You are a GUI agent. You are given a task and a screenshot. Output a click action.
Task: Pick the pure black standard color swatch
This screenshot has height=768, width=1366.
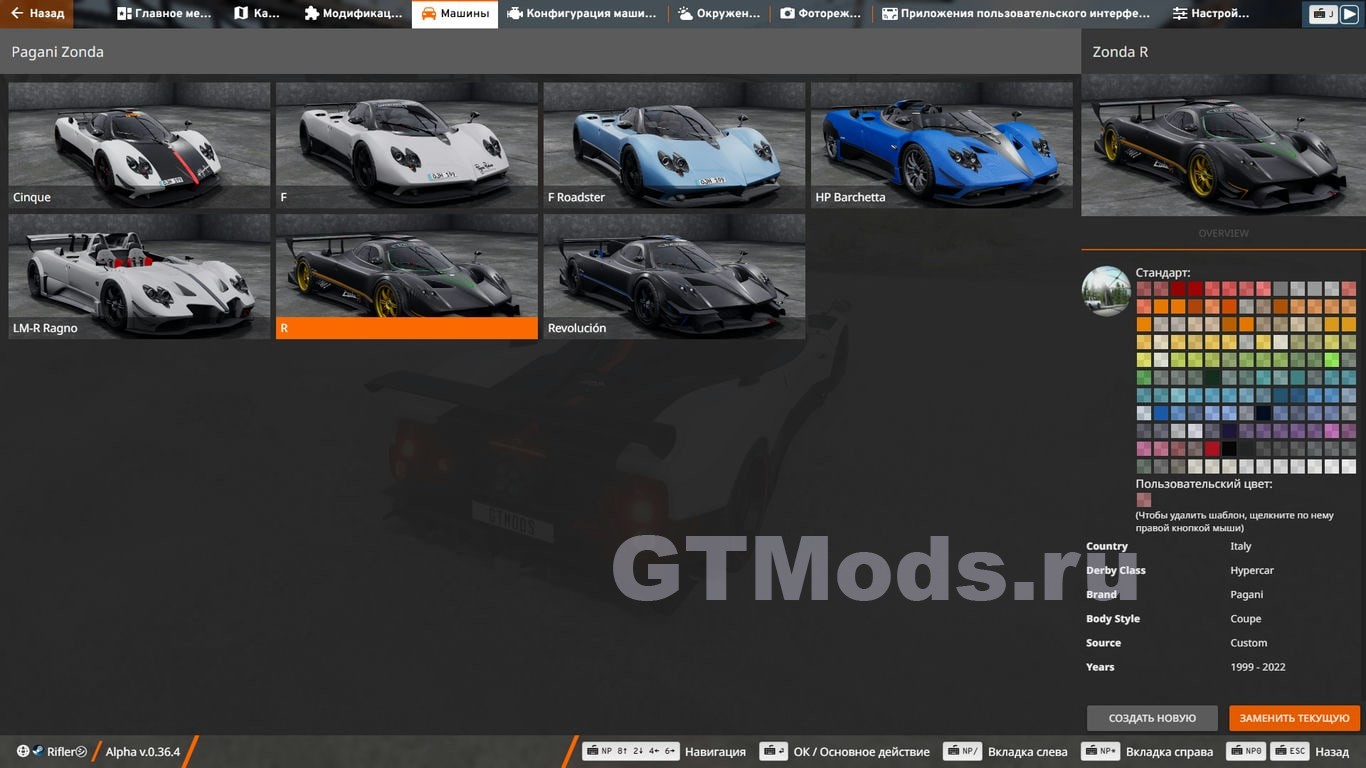(1229, 449)
